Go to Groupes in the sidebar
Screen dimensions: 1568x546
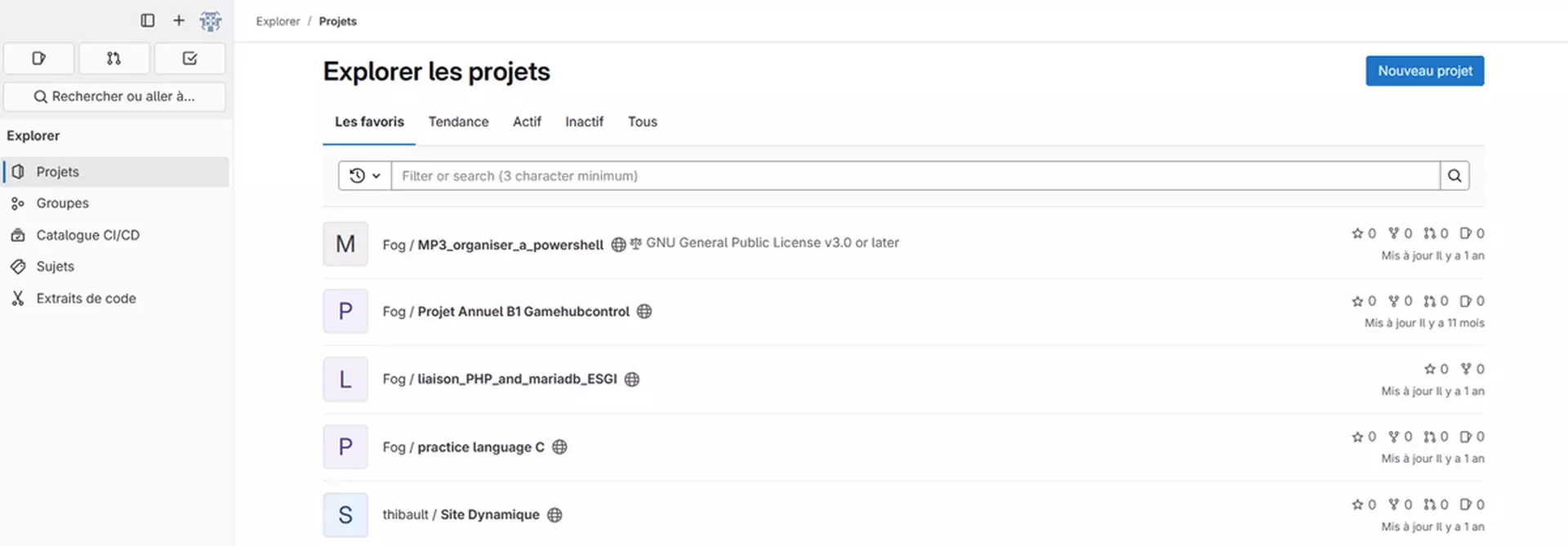pyautogui.click(x=62, y=203)
